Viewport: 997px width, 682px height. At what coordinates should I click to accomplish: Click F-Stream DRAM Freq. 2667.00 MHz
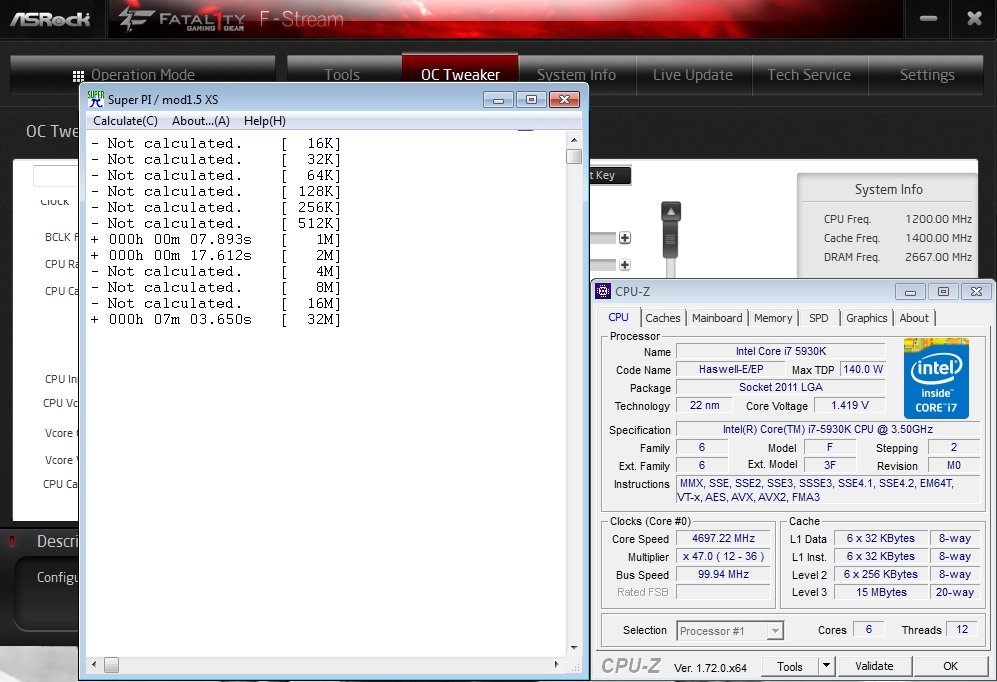(x=897, y=257)
